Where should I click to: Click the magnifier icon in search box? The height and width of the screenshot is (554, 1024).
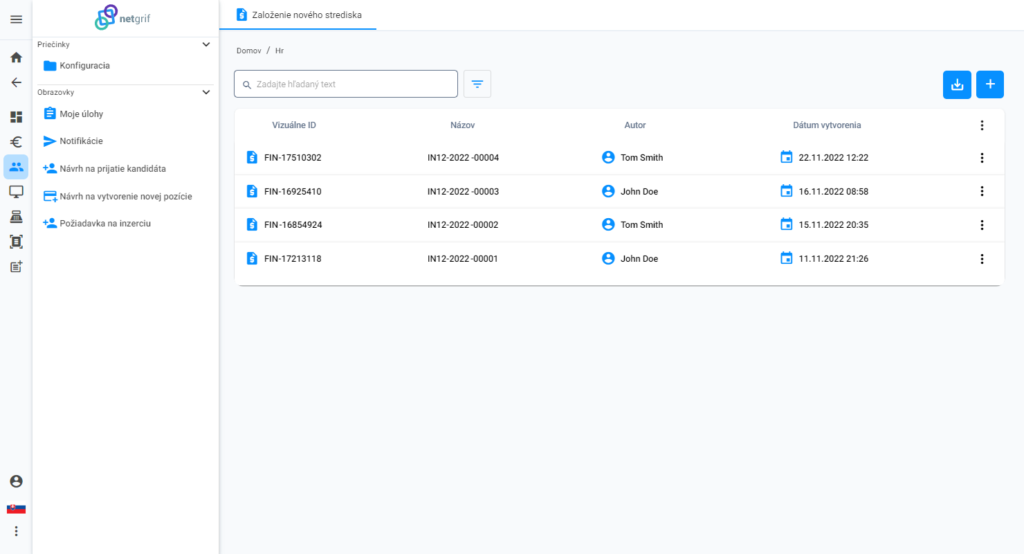point(247,85)
